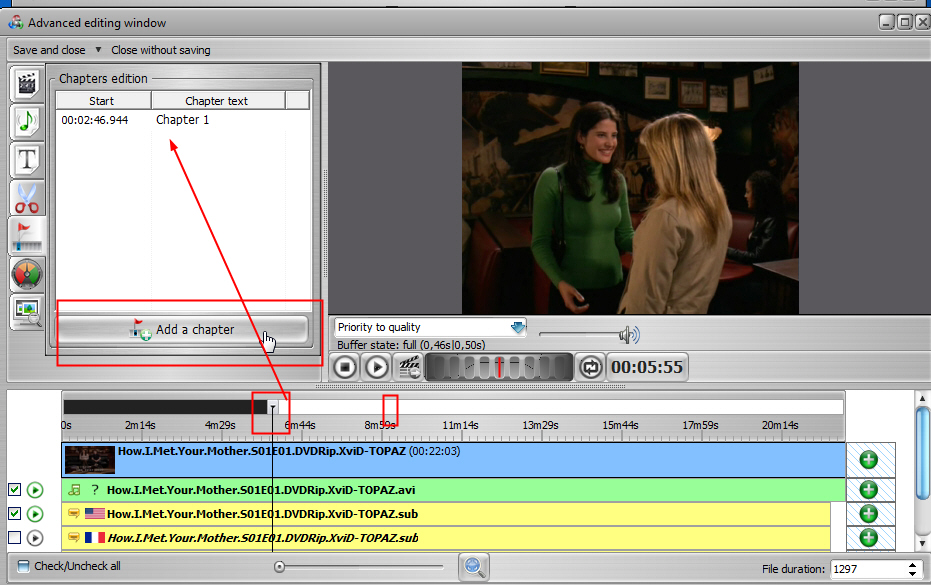
Task: Open the image preview magnifier tab
Action: click(x=27, y=312)
